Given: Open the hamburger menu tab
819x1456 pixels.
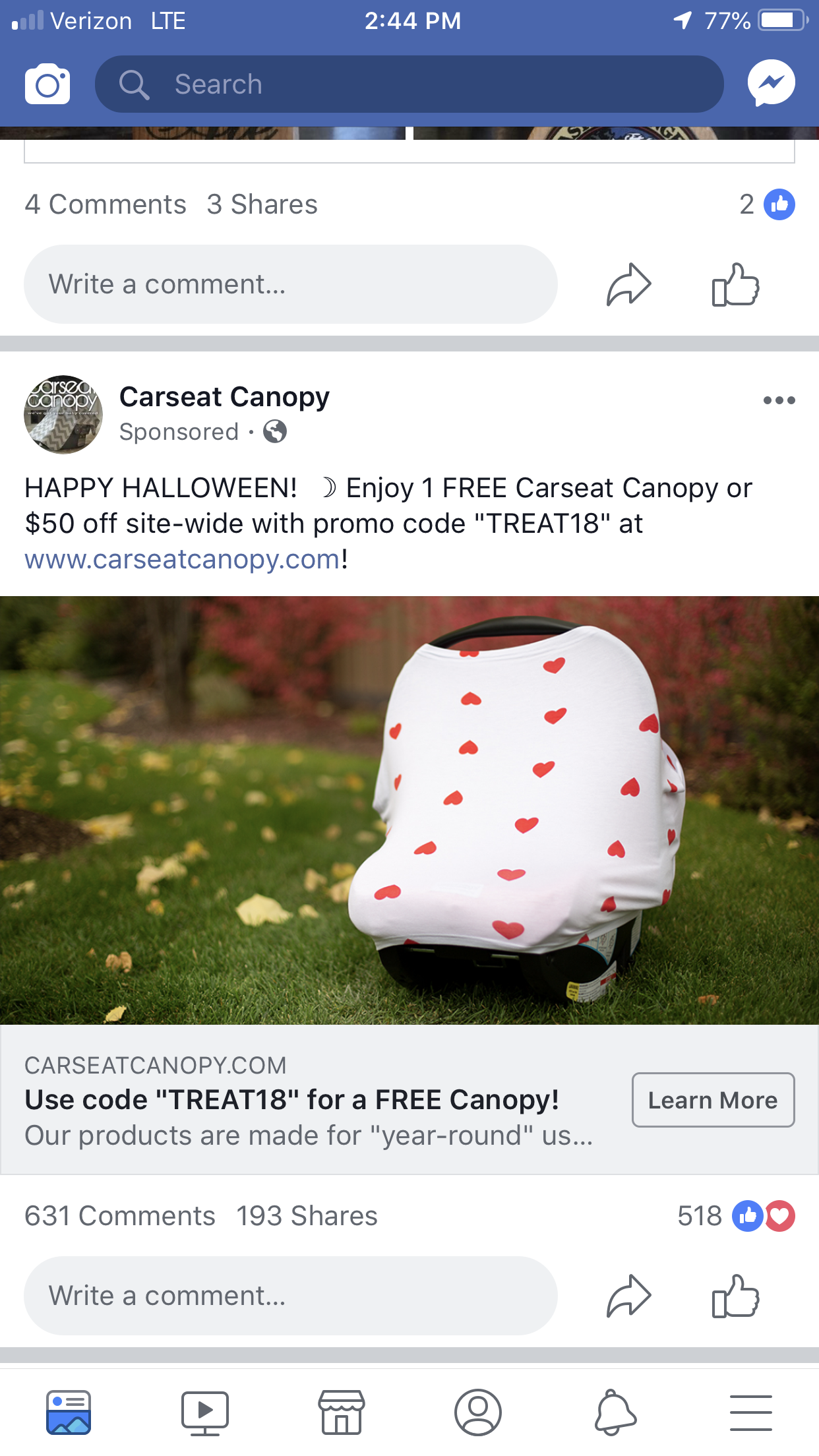Looking at the screenshot, I should 751,1413.
